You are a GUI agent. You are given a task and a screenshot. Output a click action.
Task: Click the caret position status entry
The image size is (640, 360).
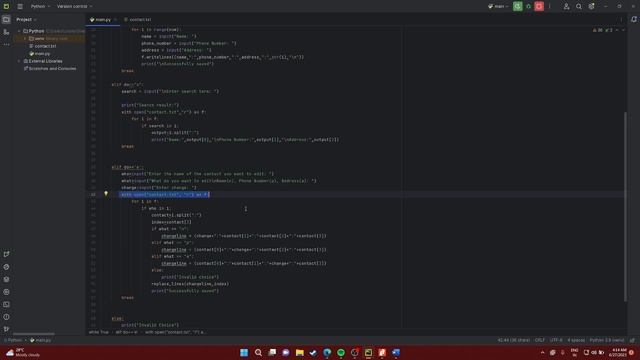(513, 340)
